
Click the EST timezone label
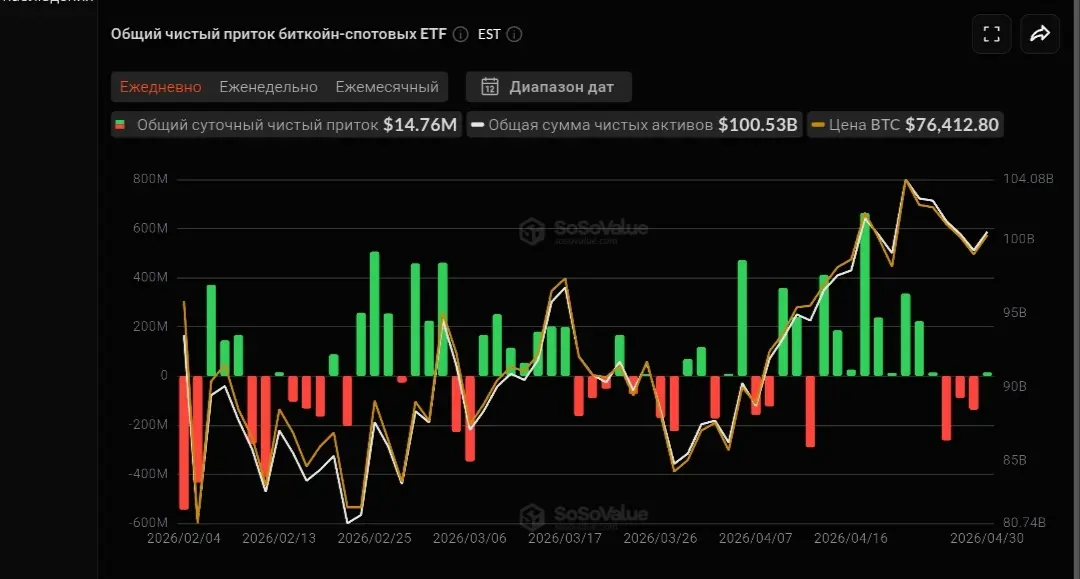pyautogui.click(x=489, y=34)
